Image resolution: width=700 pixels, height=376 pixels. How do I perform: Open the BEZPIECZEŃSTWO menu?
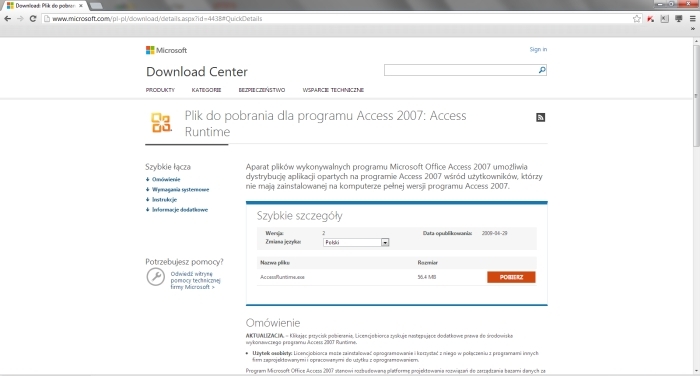click(262, 90)
